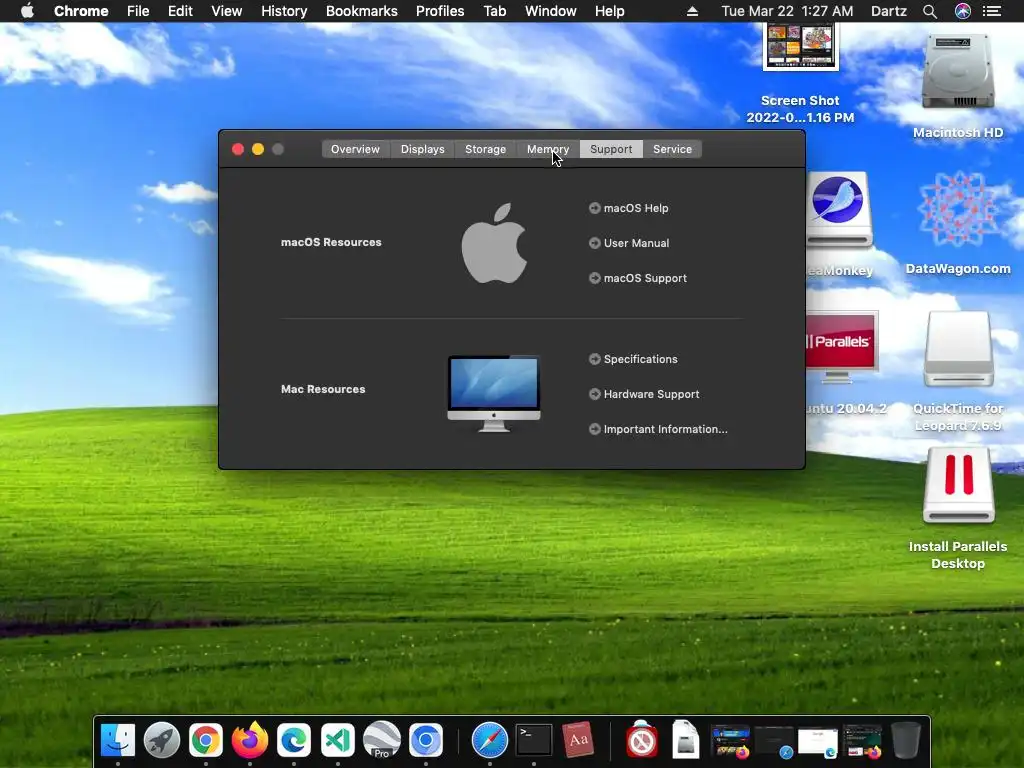Open the Window menu
This screenshot has height=768, width=1024.
point(551,11)
